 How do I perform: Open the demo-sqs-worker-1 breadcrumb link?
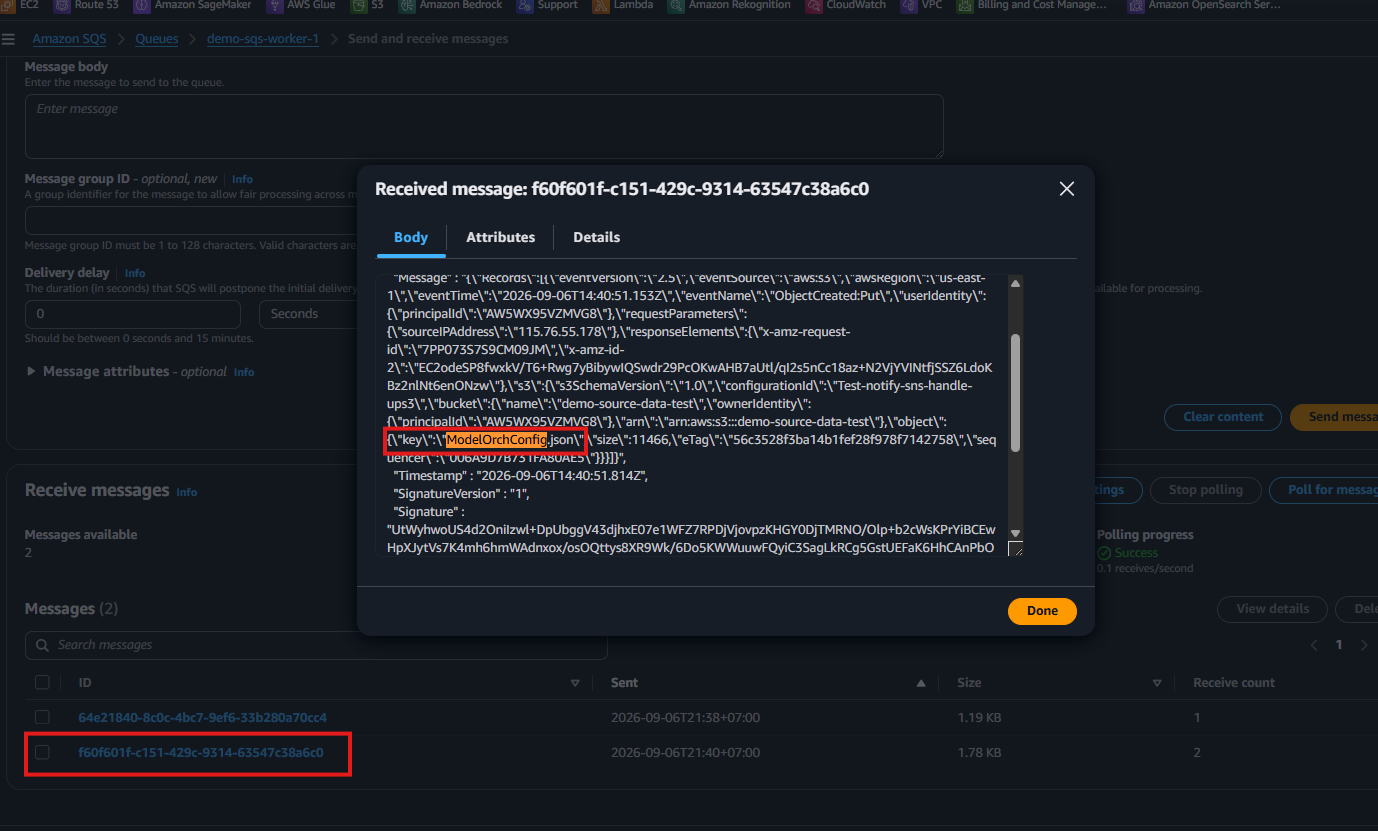point(262,39)
